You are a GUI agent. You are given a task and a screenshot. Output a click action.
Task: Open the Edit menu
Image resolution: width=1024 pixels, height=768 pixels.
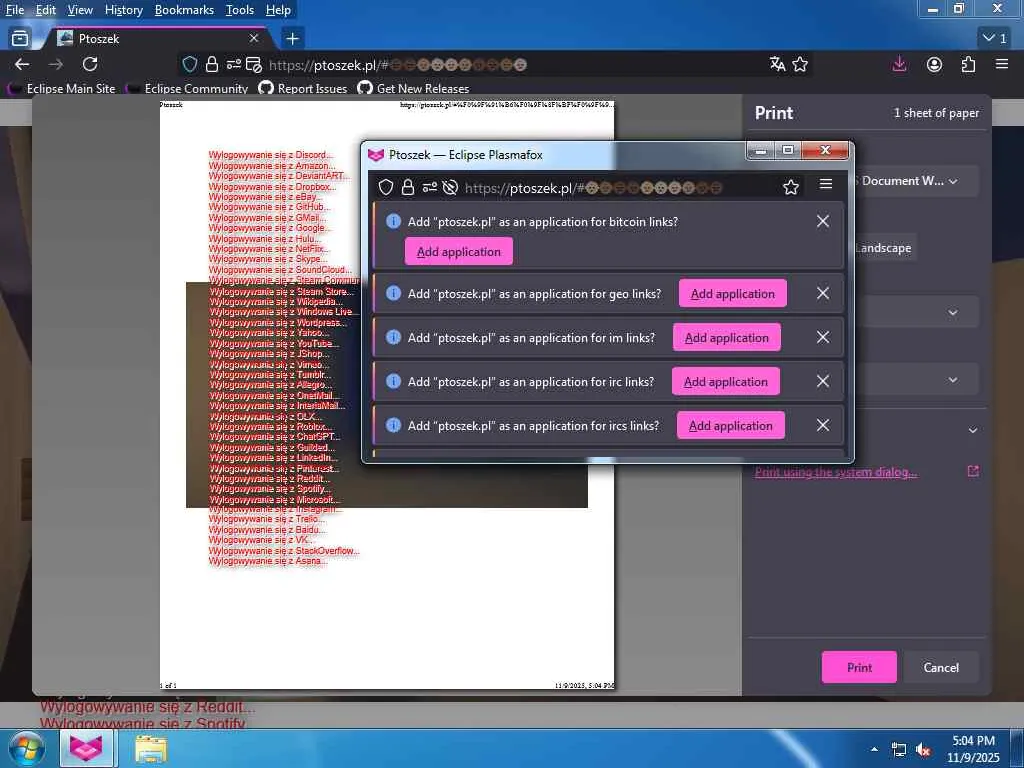click(45, 10)
